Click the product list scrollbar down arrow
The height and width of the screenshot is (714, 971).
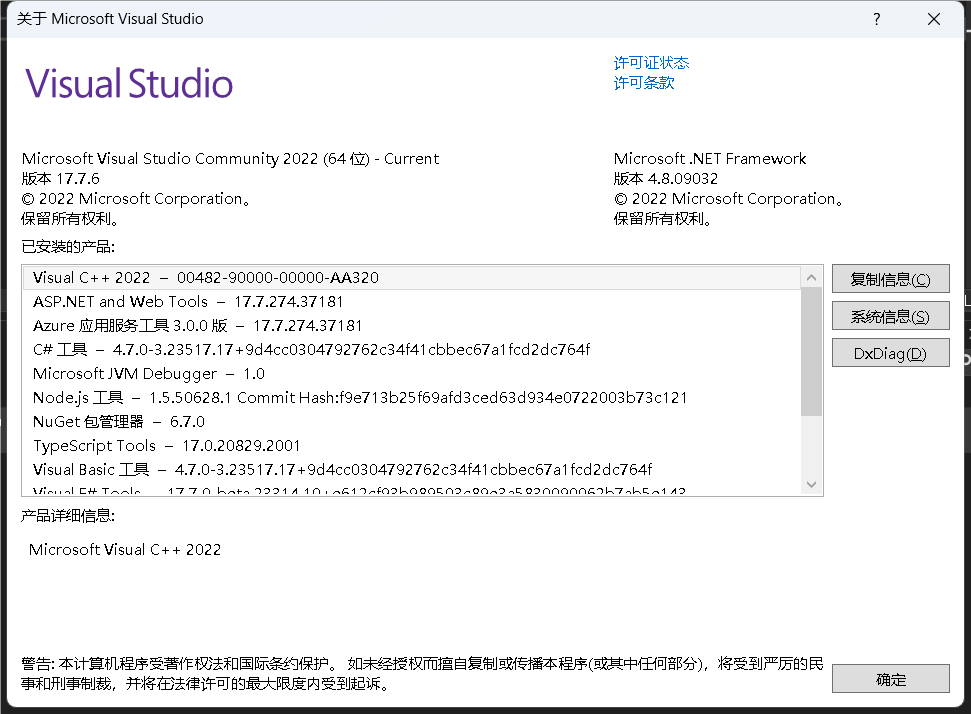tap(811, 484)
